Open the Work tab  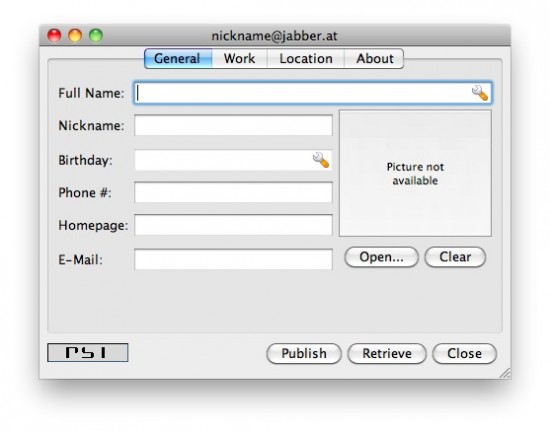240,59
